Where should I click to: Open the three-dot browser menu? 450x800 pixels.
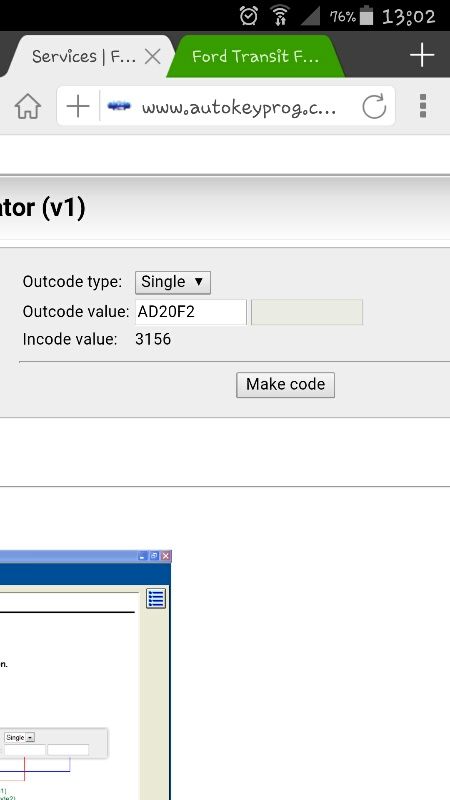[x=422, y=106]
